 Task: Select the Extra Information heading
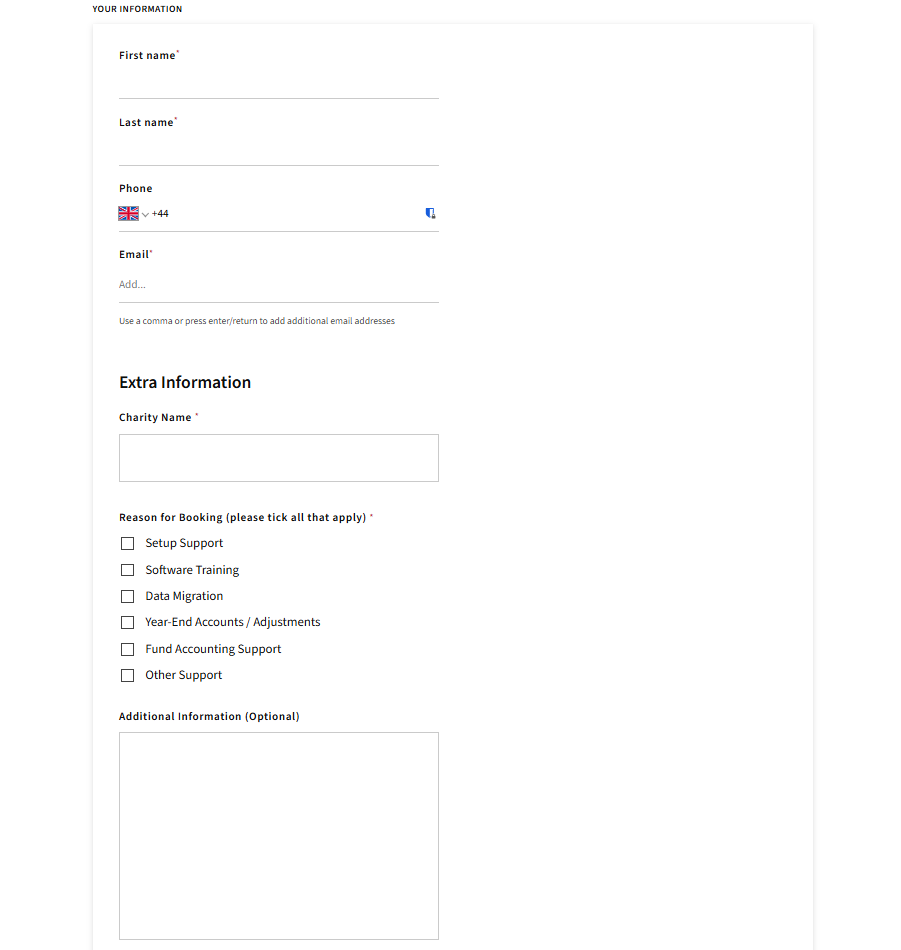click(x=184, y=382)
